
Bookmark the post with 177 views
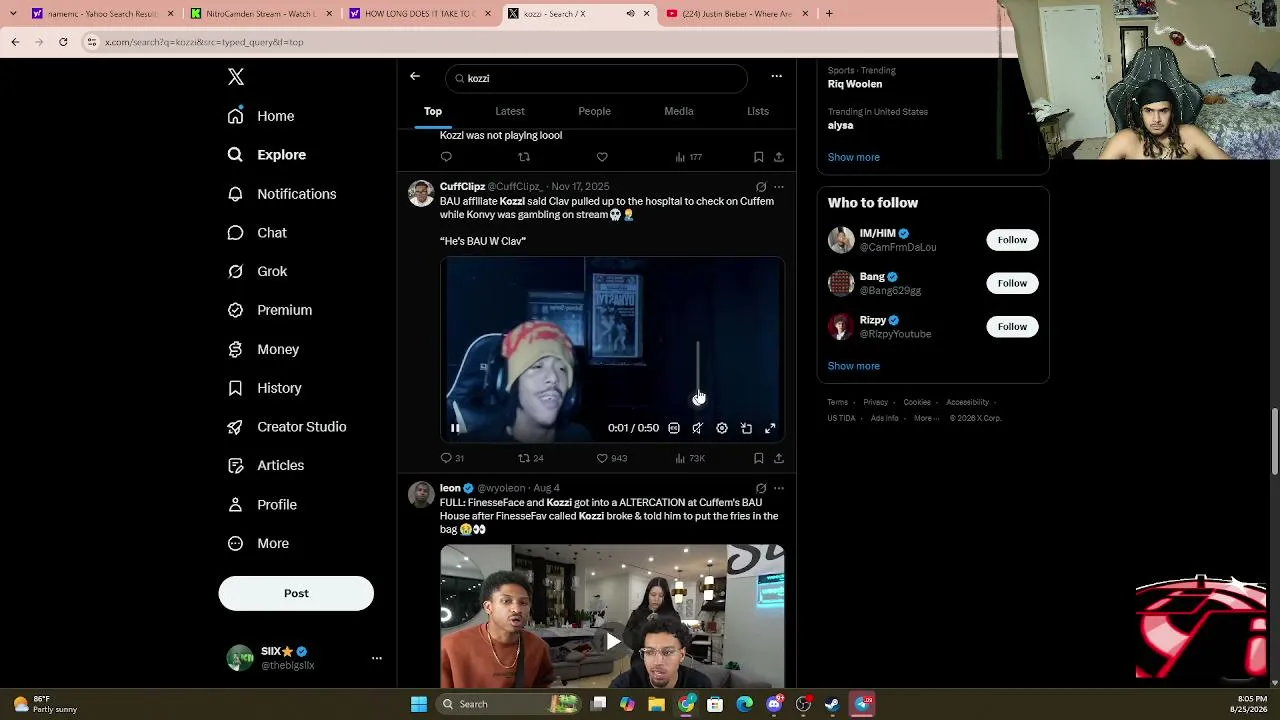pyautogui.click(x=758, y=157)
